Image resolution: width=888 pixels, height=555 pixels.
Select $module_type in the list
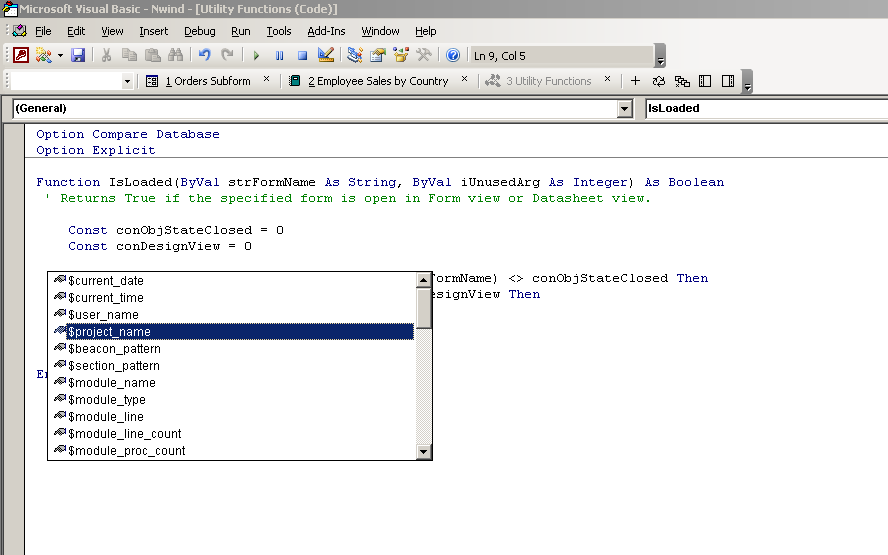pyautogui.click(x=232, y=400)
